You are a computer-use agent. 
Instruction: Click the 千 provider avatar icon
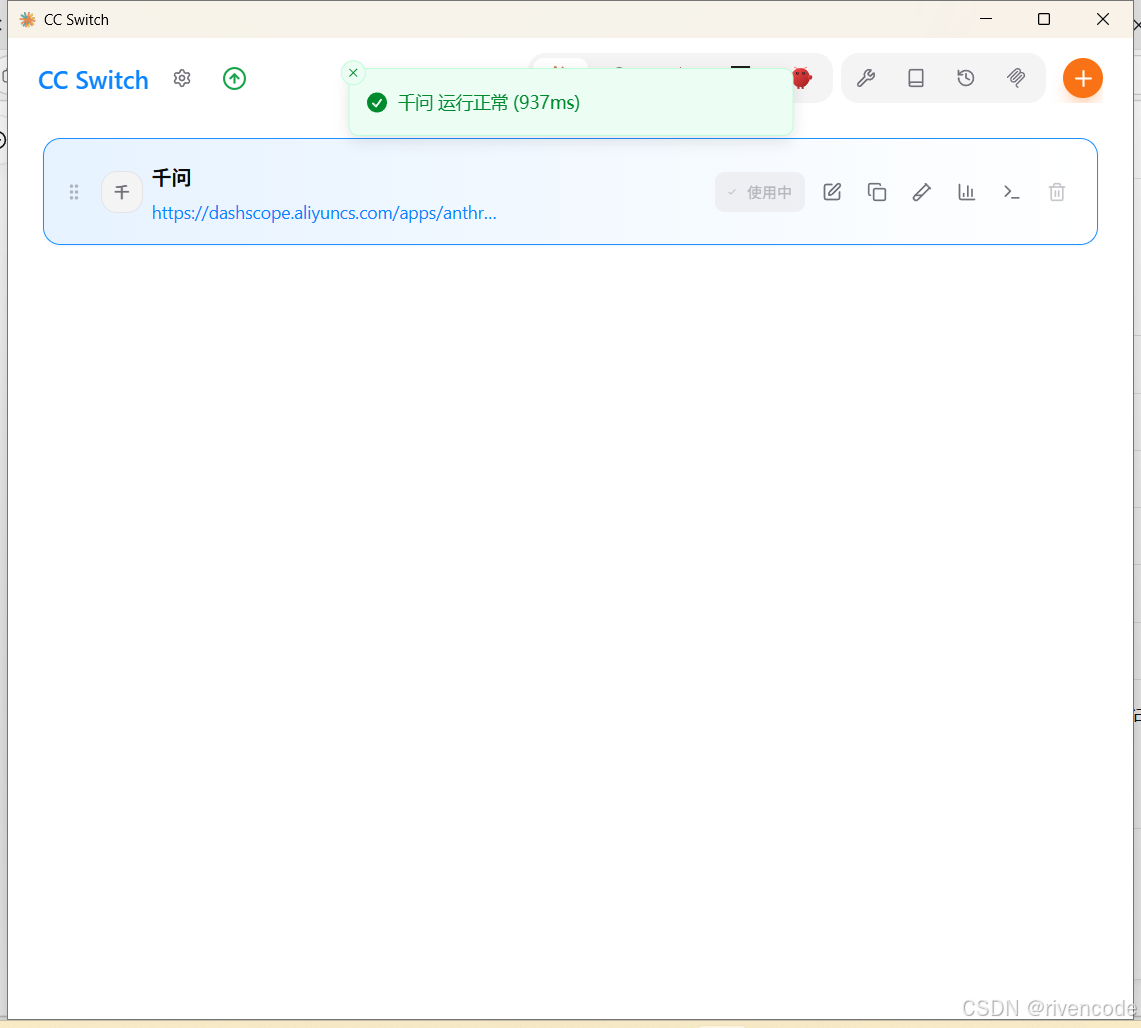coord(122,192)
